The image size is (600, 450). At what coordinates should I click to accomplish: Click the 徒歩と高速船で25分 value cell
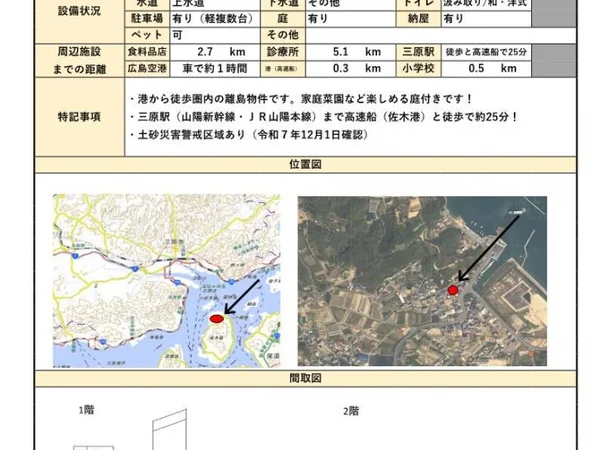tap(486, 52)
